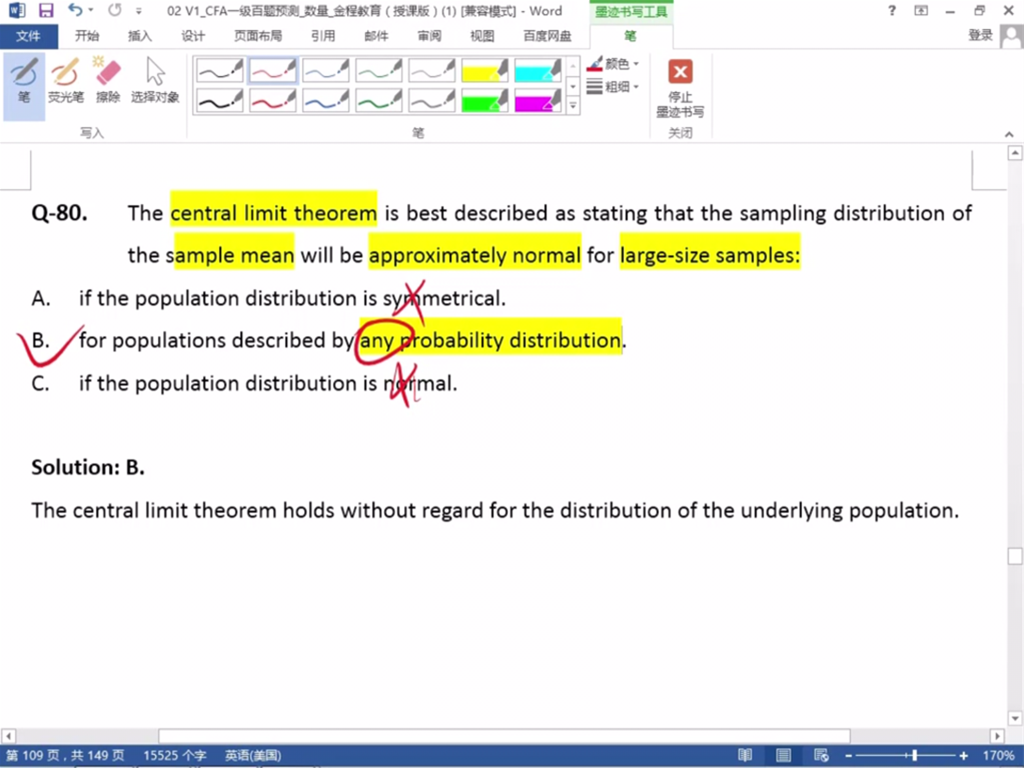Viewport: 1024px width, 768px height.
Task: Expand the pen styles gallery
Action: [573, 105]
